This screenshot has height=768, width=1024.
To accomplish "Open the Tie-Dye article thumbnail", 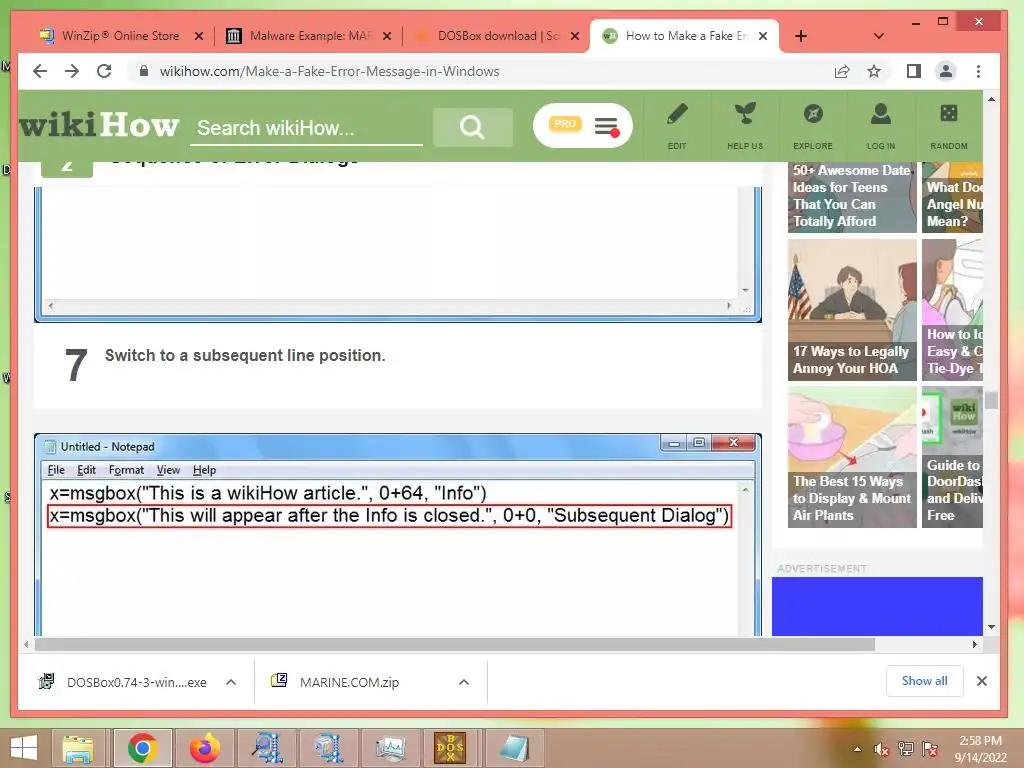I will 952,310.
